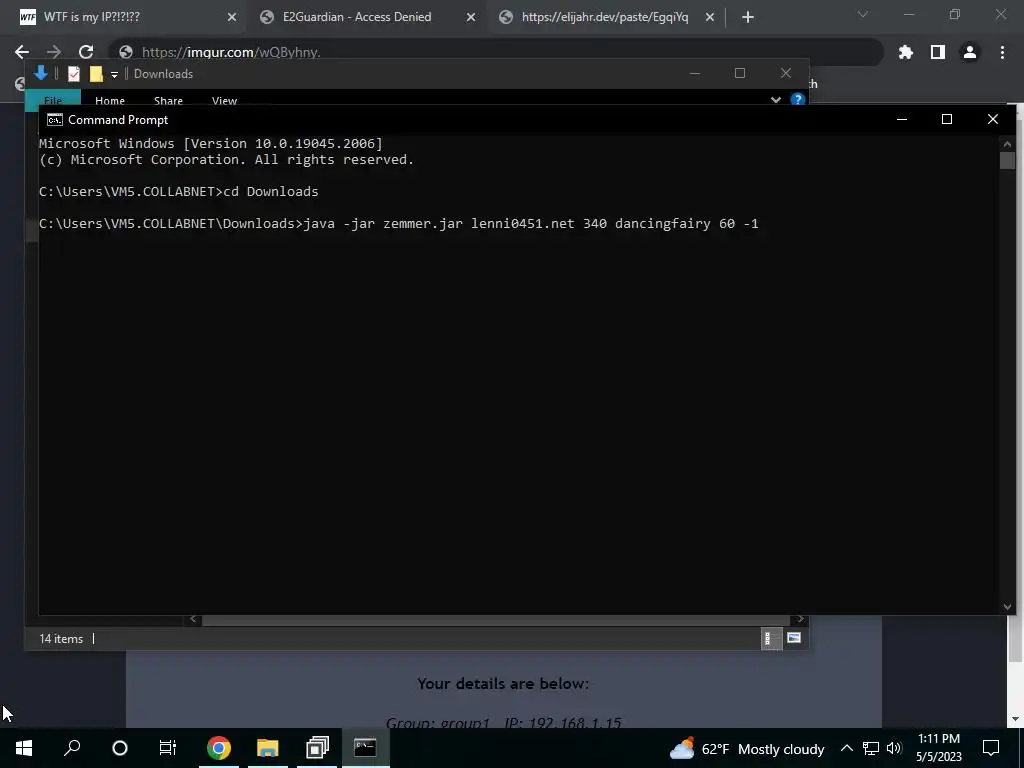Close the WTF is my IP tab
Image resolution: width=1024 pixels, height=768 pixels.
click(232, 18)
